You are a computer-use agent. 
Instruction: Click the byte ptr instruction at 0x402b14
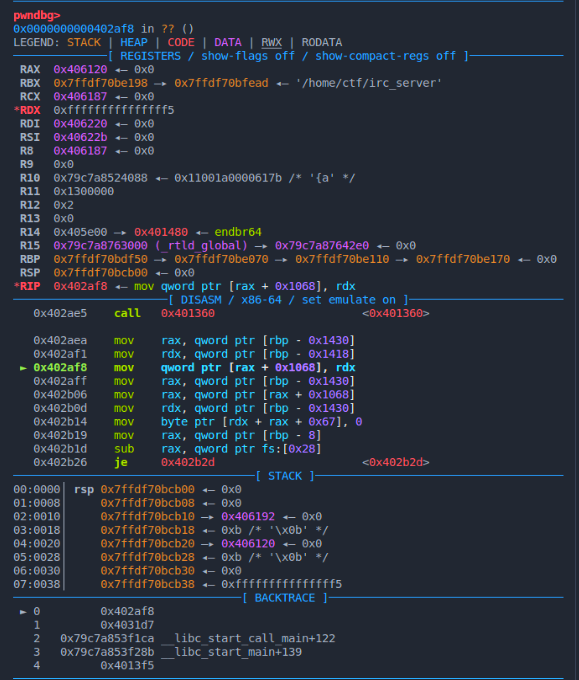pos(262,422)
